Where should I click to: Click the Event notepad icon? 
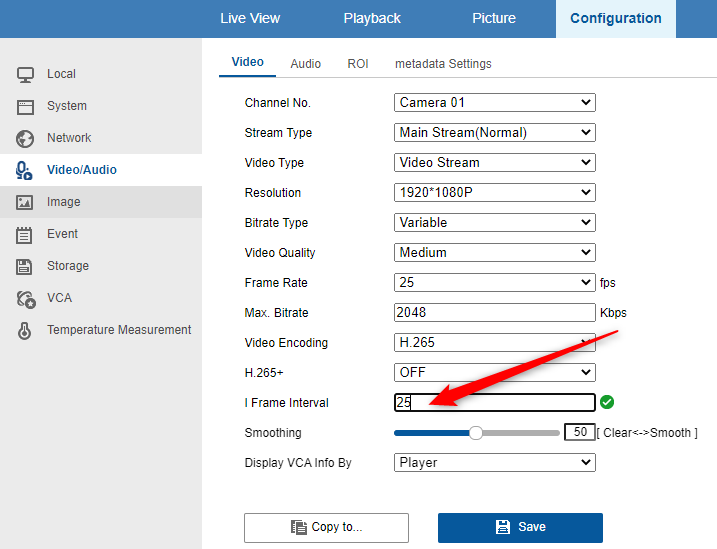point(24,235)
